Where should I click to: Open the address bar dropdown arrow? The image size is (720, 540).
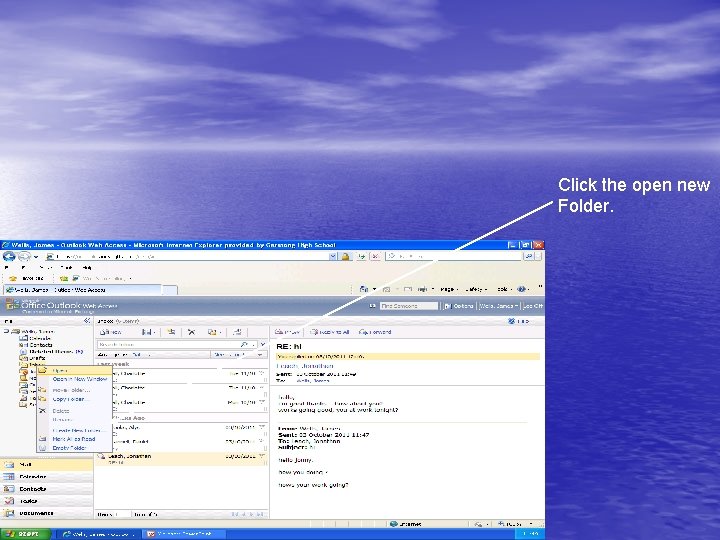[x=333, y=256]
